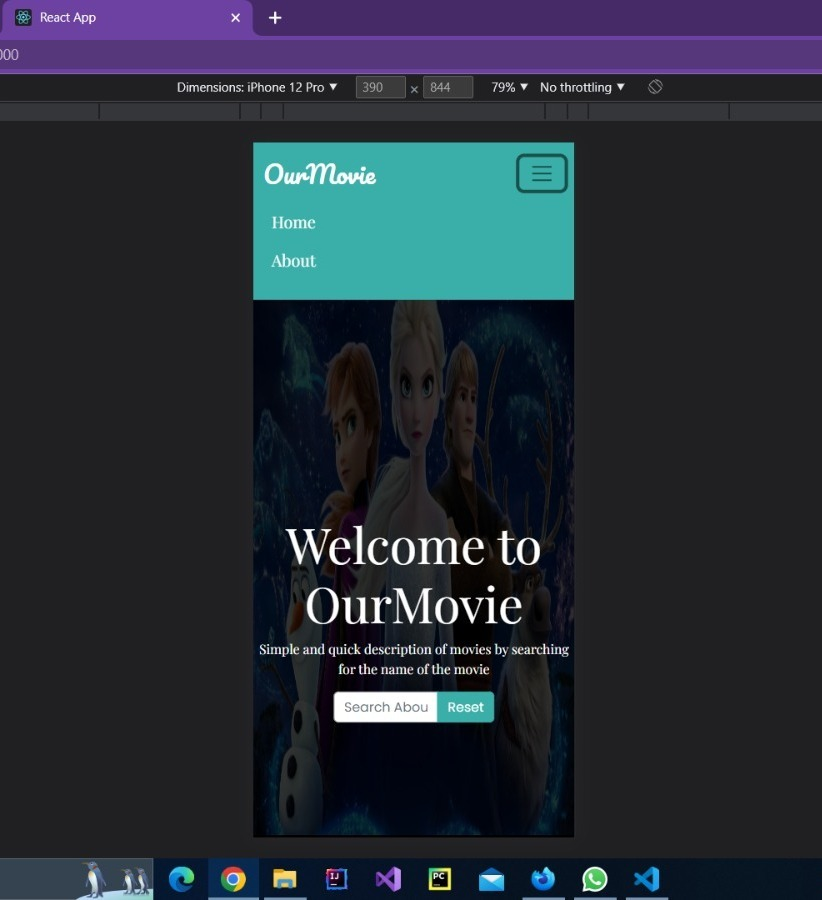Toggle the hamburger navigation menu
Image resolution: width=822 pixels, height=900 pixels.
[541, 173]
